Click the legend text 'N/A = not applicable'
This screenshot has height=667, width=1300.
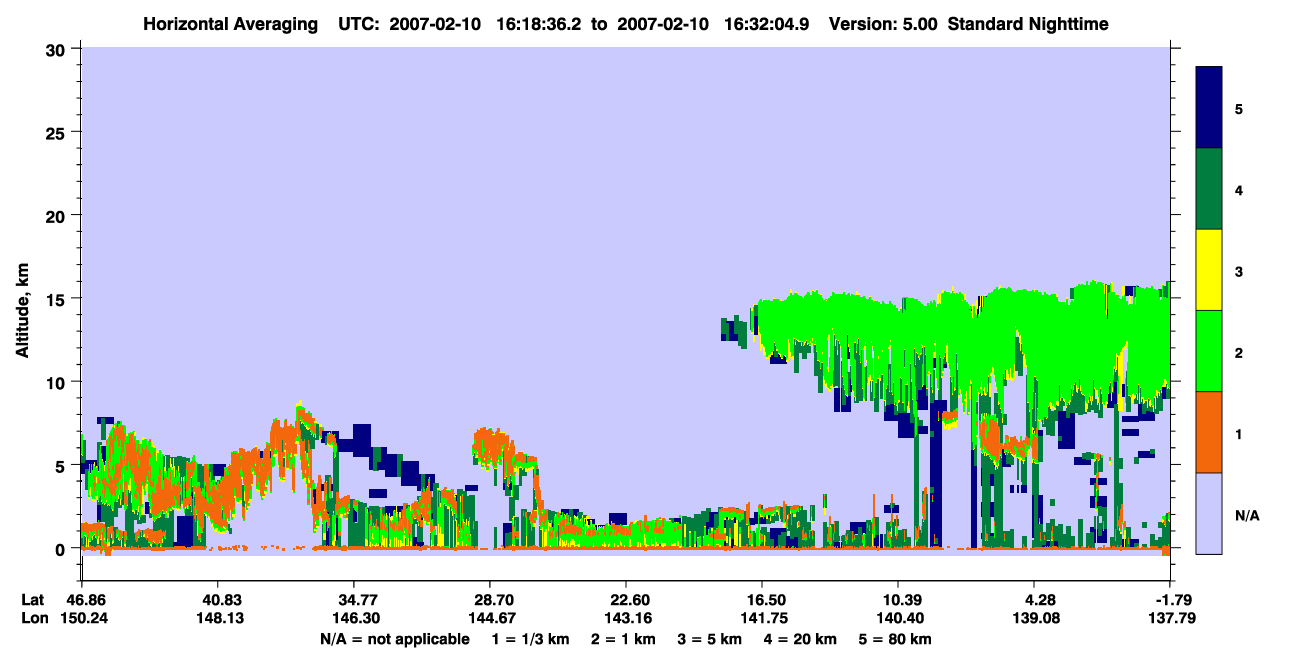pyautogui.click(x=394, y=639)
